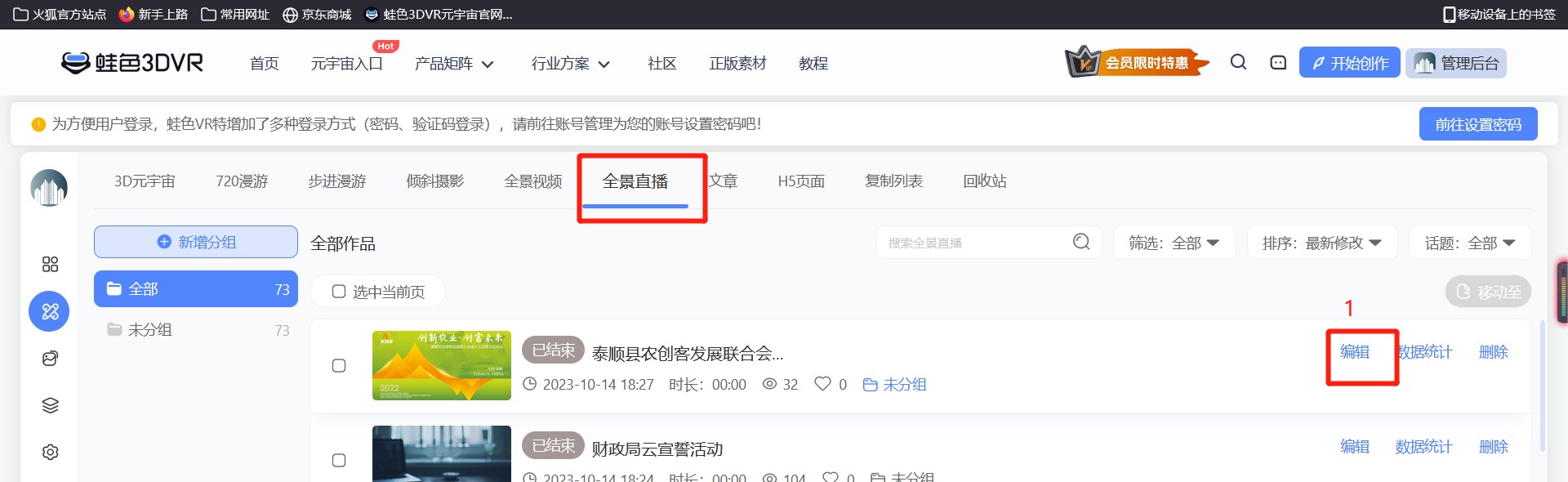
Task: Expand the 行业方案 dropdown menu
Action: (571, 64)
